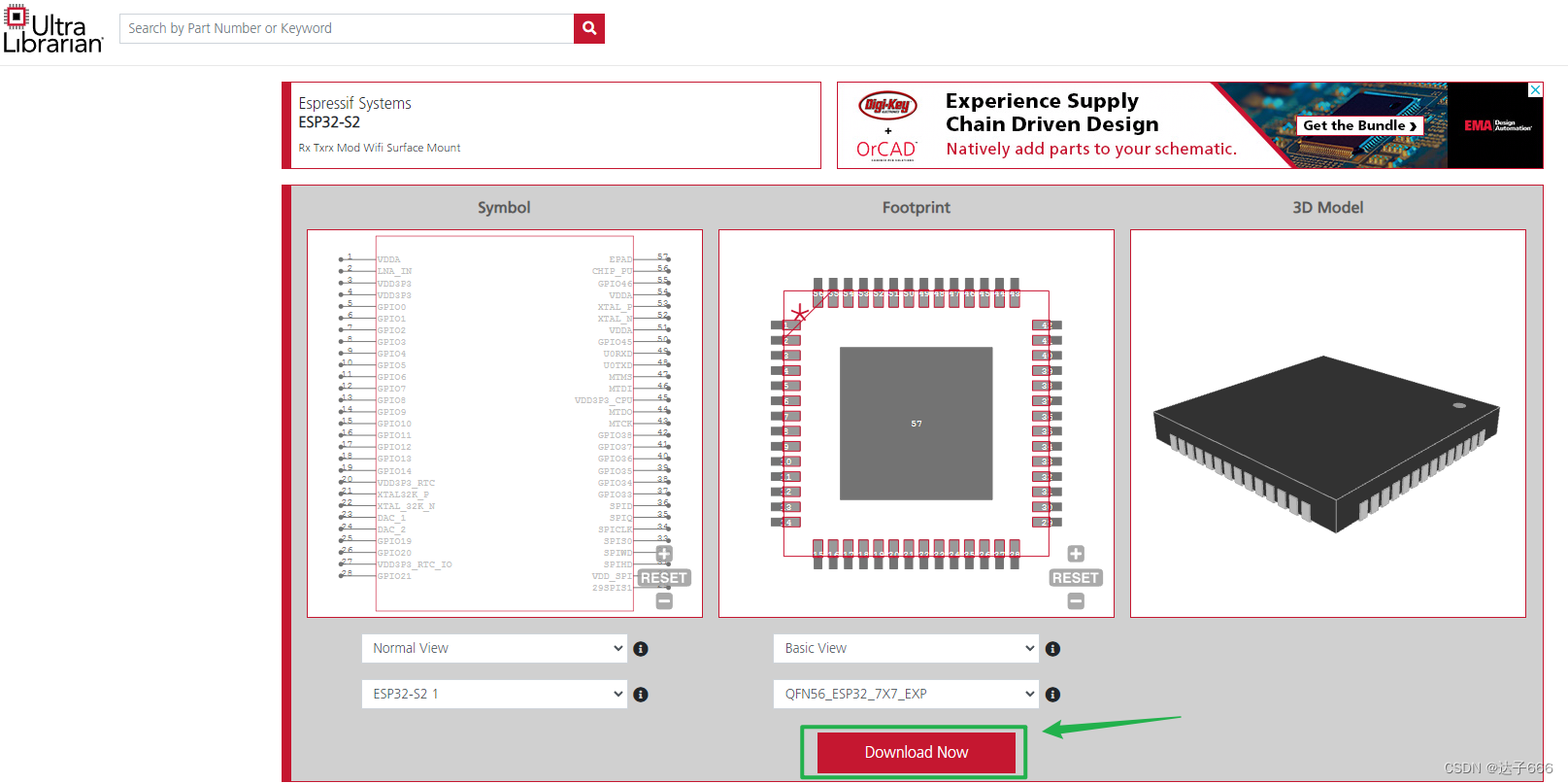
Task: Click the Espressif Systems manufacturer text
Action: click(x=354, y=103)
